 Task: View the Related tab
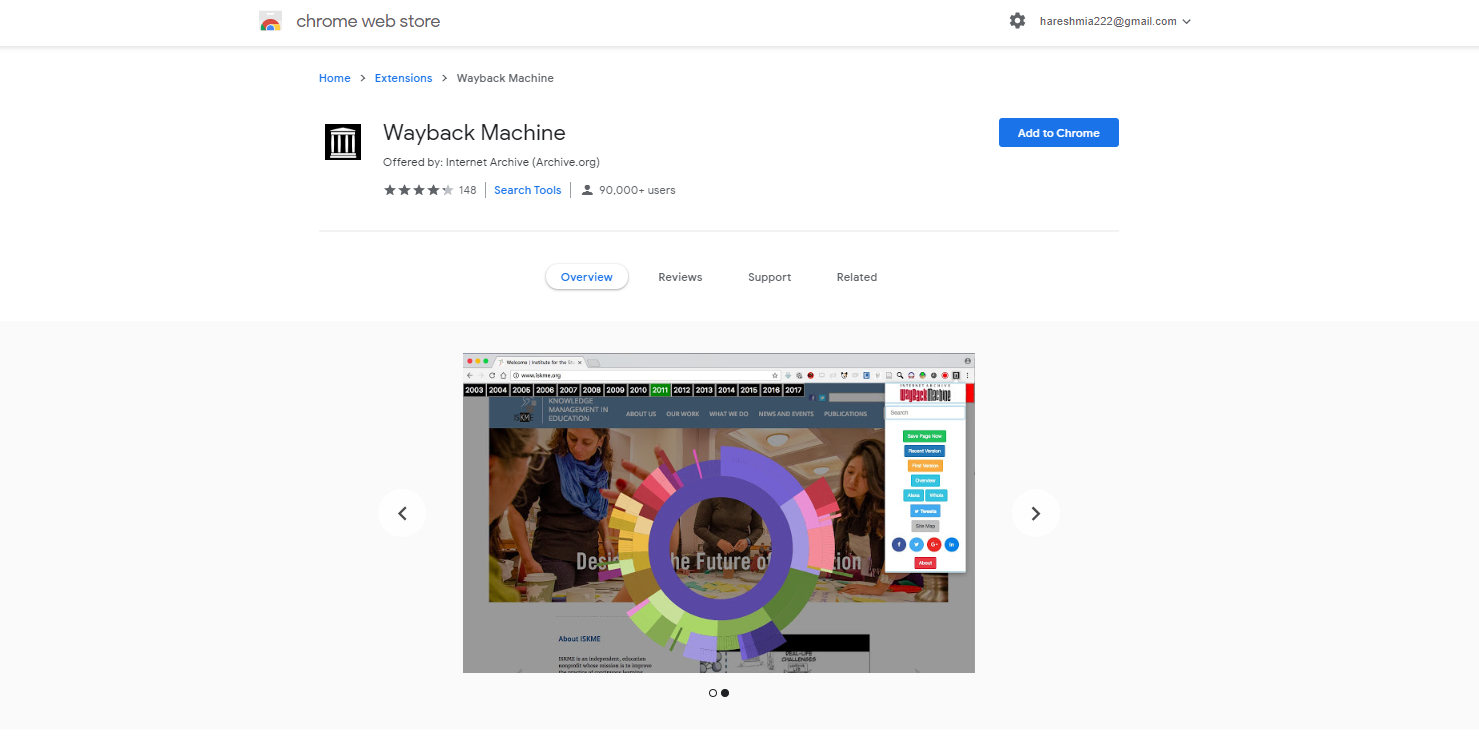pos(857,277)
